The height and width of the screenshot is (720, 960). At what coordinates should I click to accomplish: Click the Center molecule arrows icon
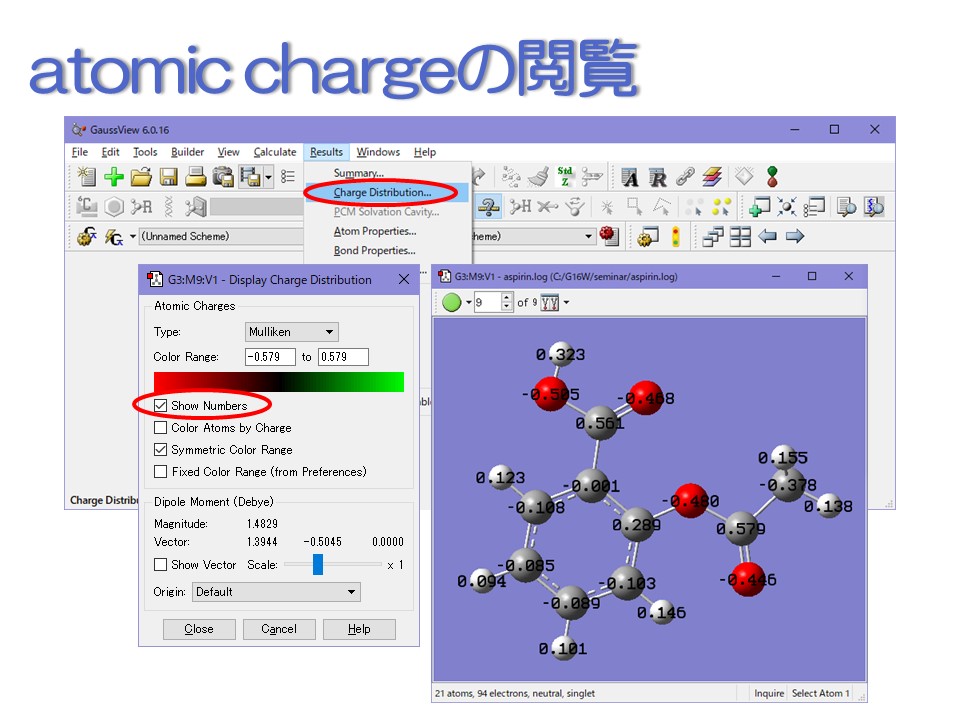(787, 207)
